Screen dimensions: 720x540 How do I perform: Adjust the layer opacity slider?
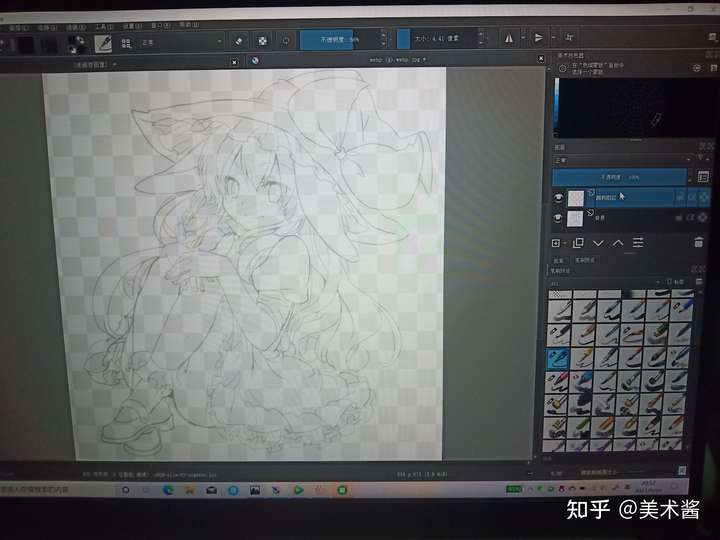(620, 177)
